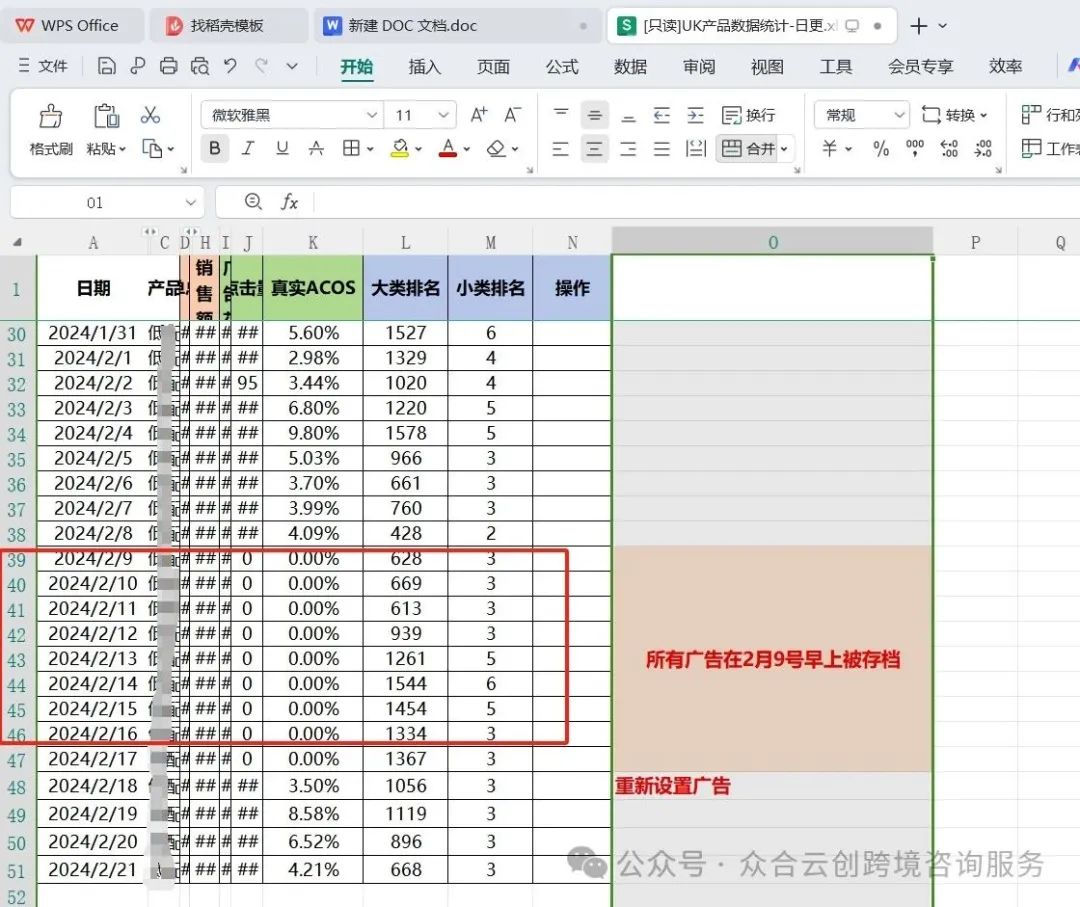Switch to the 公式 Formulas tab
Screen dimensions: 1080x907
tap(562, 67)
